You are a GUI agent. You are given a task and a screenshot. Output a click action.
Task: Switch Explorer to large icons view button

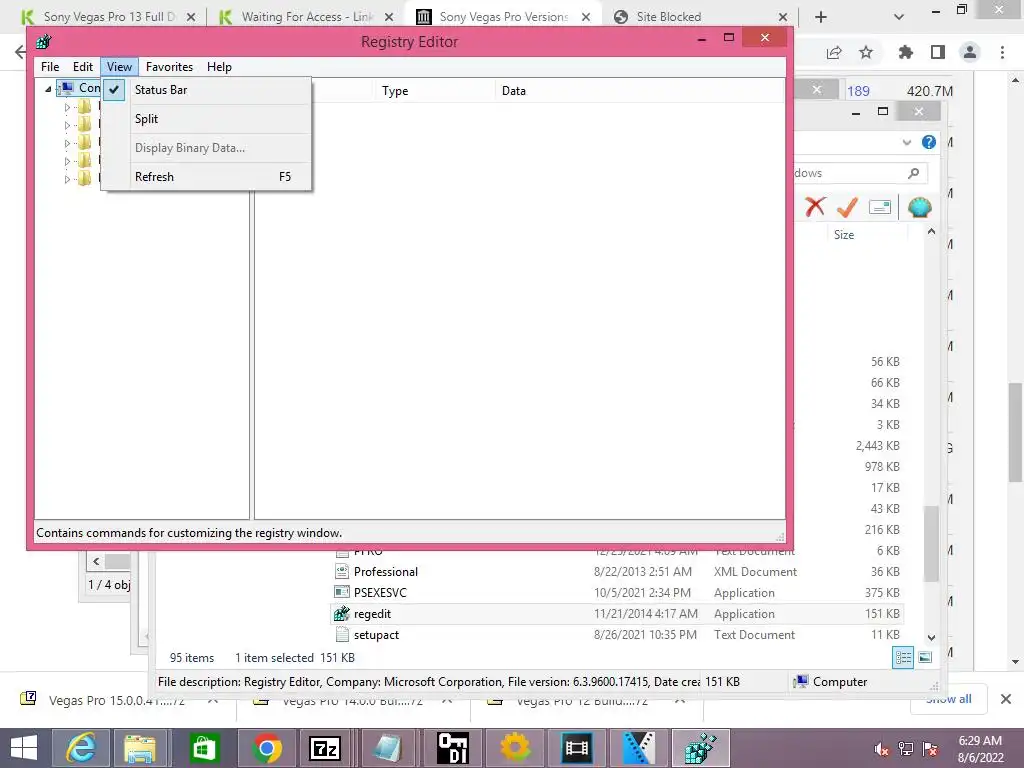[x=925, y=658]
